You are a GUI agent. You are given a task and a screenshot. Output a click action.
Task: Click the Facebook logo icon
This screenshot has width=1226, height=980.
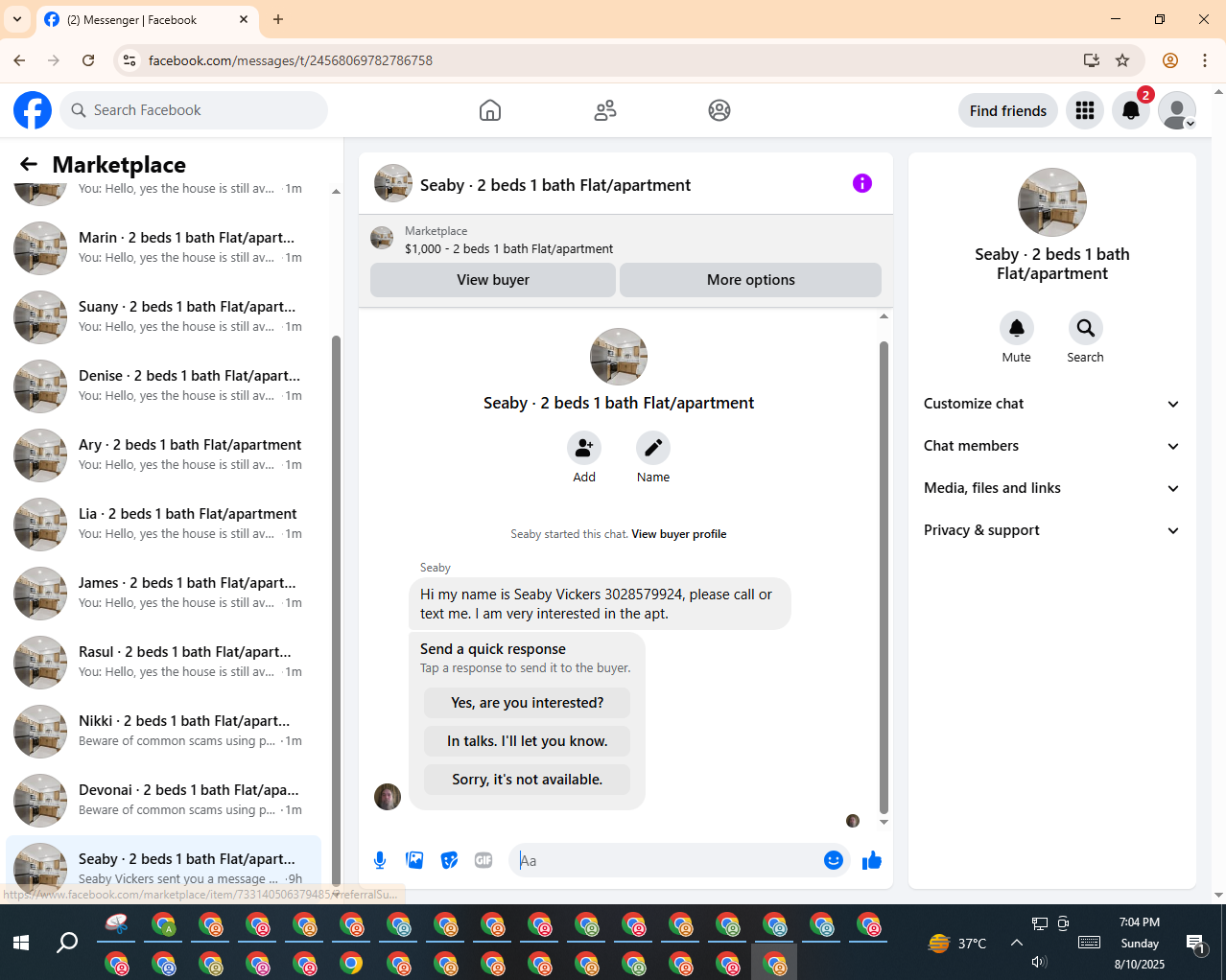[33, 110]
